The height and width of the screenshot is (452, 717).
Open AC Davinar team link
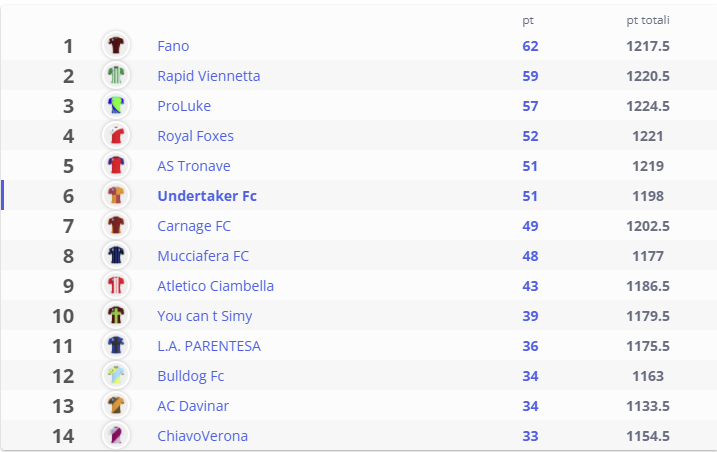click(193, 406)
